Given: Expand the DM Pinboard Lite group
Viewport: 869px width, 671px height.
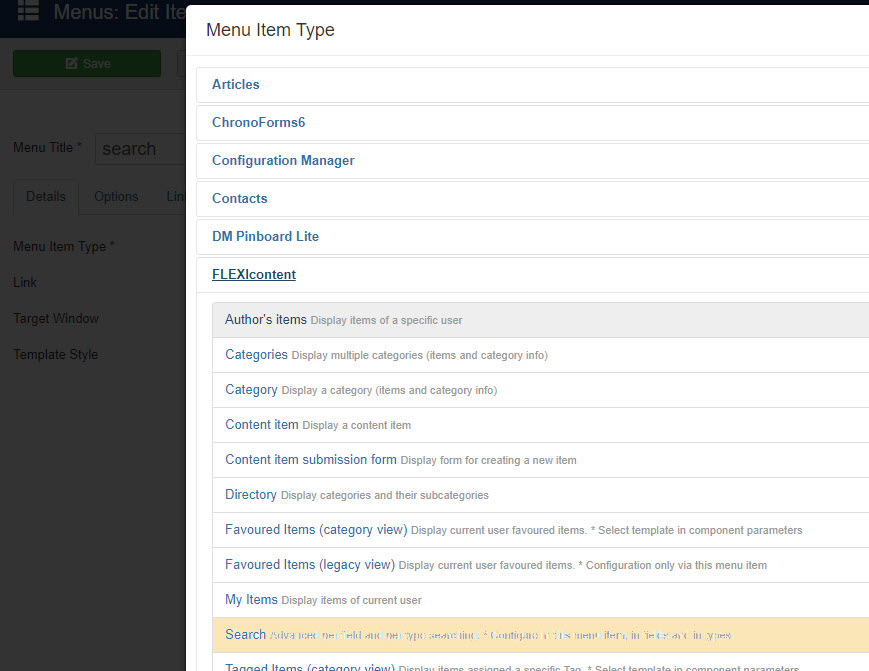Looking at the screenshot, I should coord(265,237).
